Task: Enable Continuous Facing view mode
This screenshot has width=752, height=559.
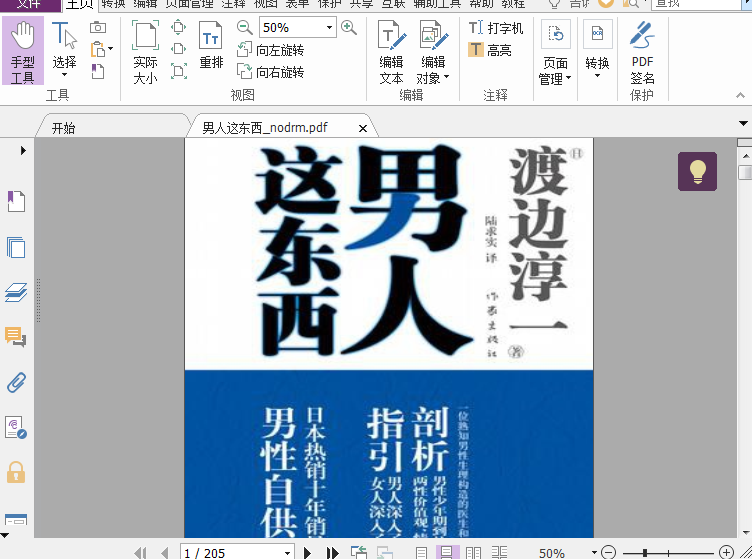Action: pos(500,553)
